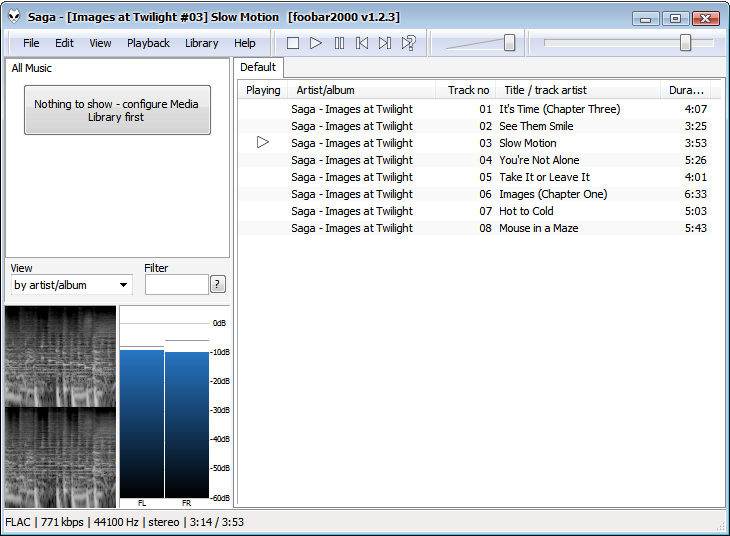
Task: Select track 'Hot to Cold'
Action: [475, 211]
